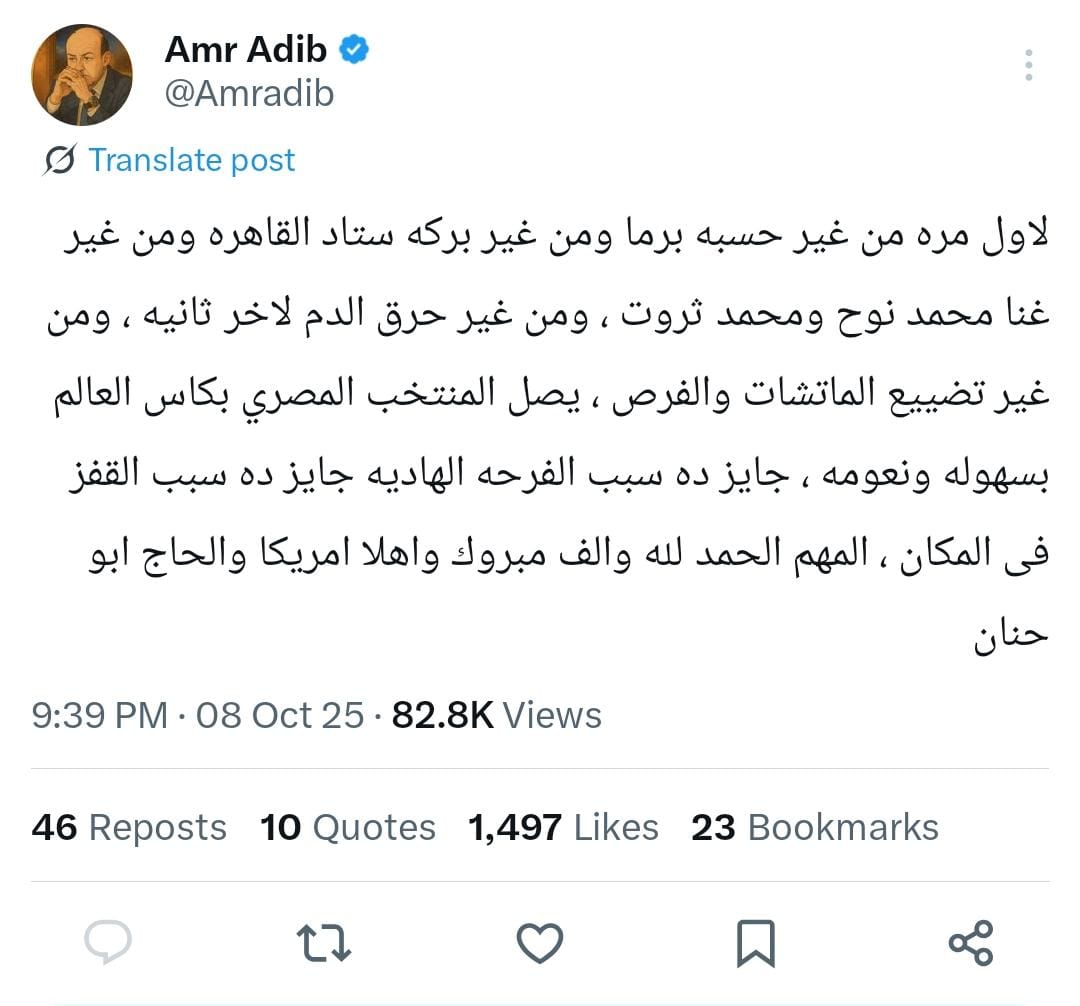
Task: Share the post via share icon
Action: point(970,943)
